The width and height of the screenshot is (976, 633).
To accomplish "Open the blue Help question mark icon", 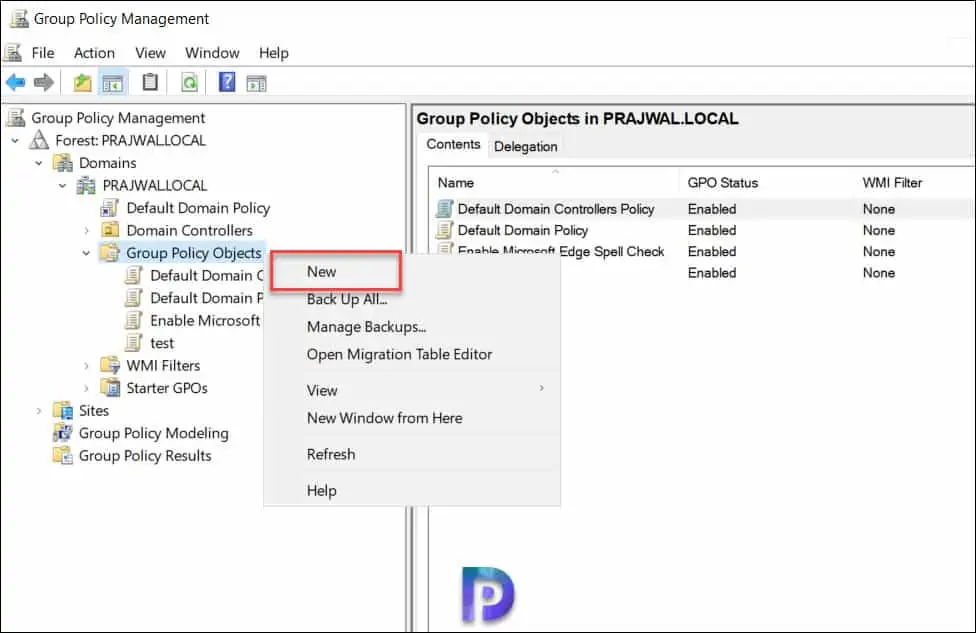I will 227,82.
